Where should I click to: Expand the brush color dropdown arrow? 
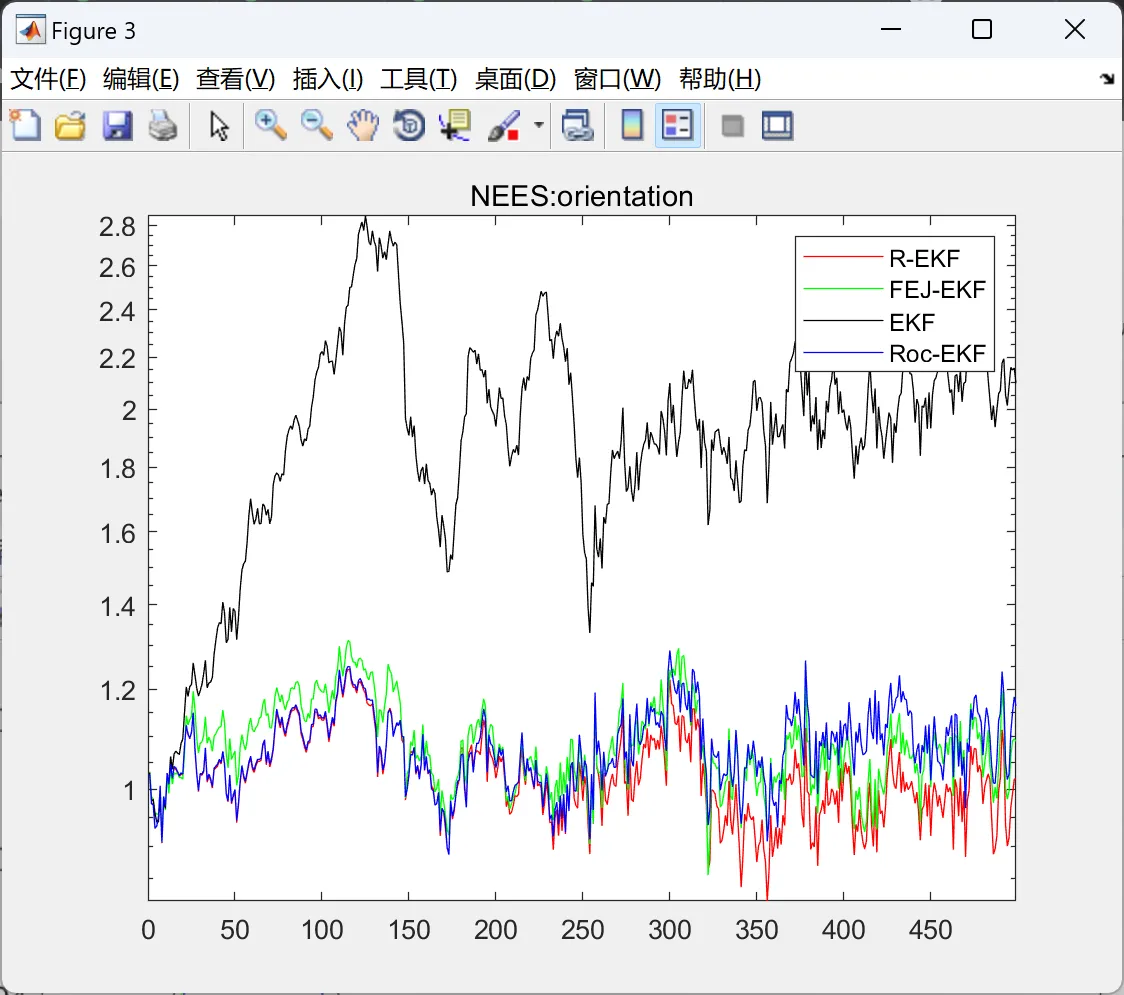click(x=538, y=125)
